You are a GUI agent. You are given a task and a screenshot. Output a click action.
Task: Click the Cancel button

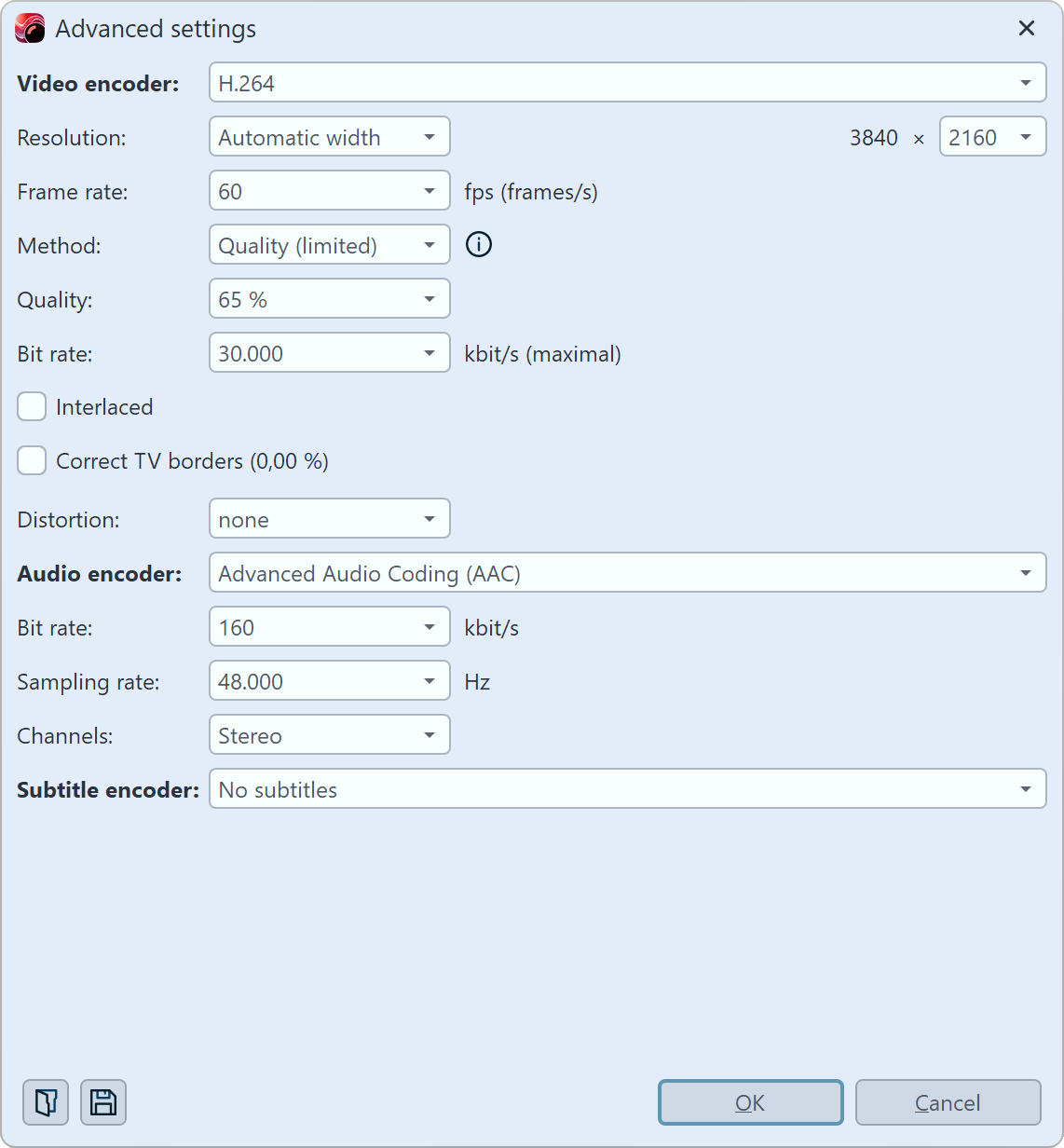pyautogui.click(x=948, y=1102)
